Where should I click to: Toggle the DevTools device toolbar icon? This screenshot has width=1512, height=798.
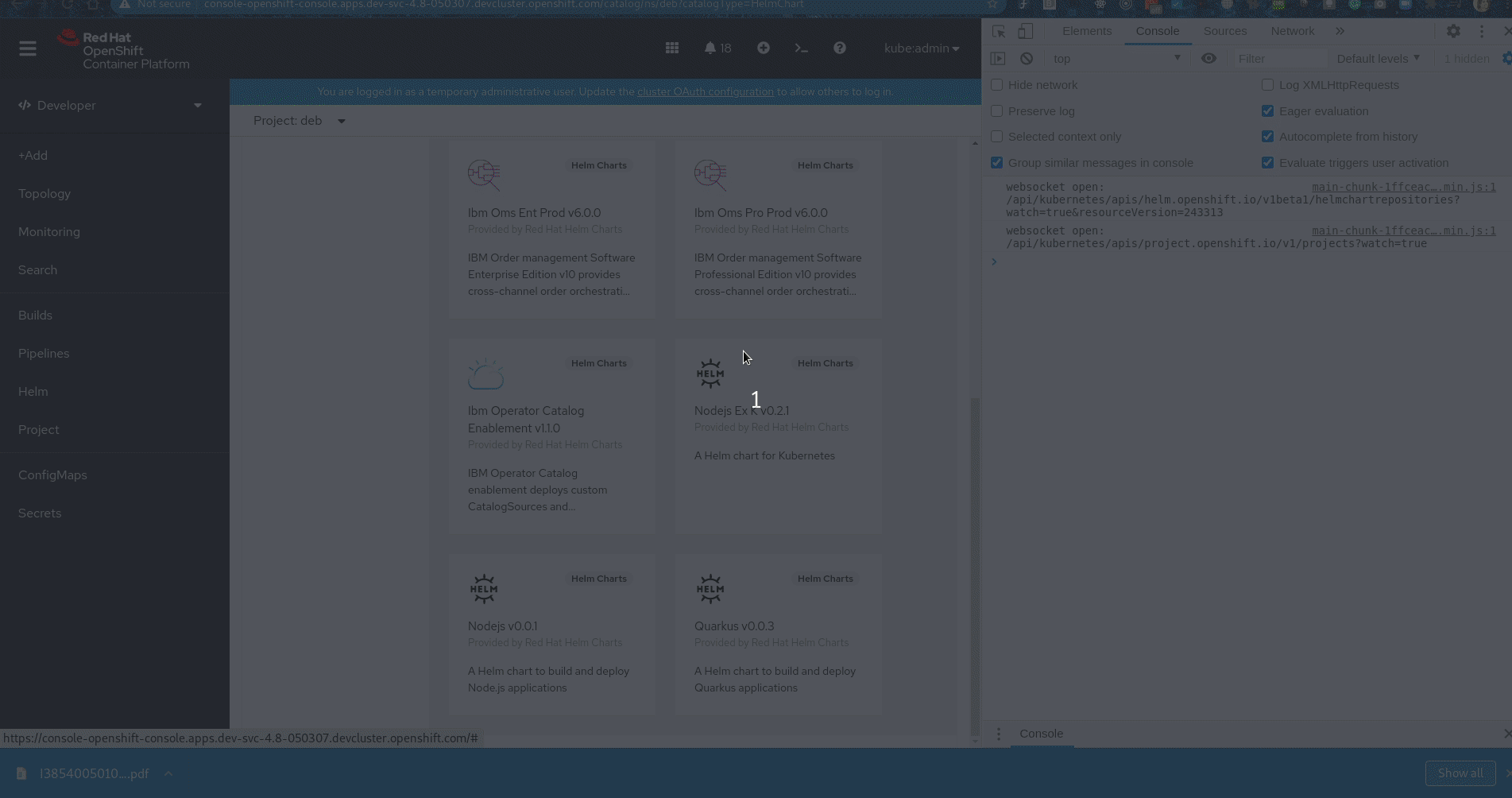coord(1026,31)
